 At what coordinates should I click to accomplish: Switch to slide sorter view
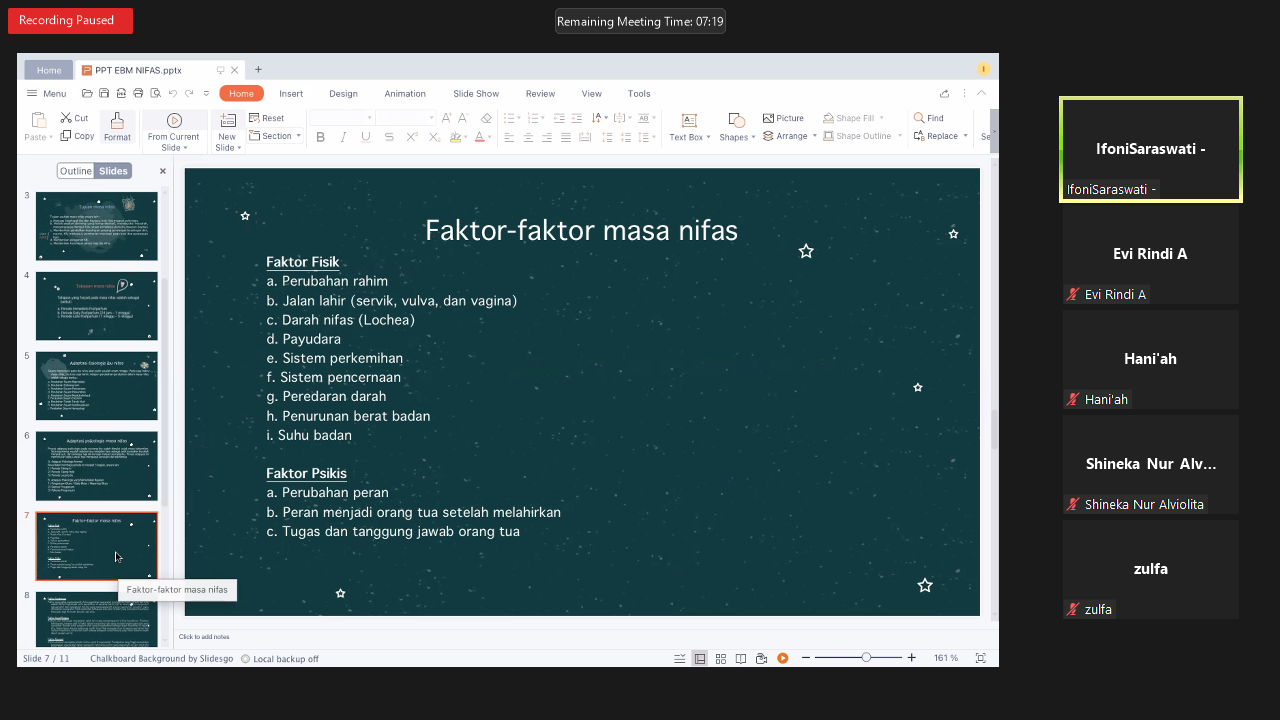point(720,658)
